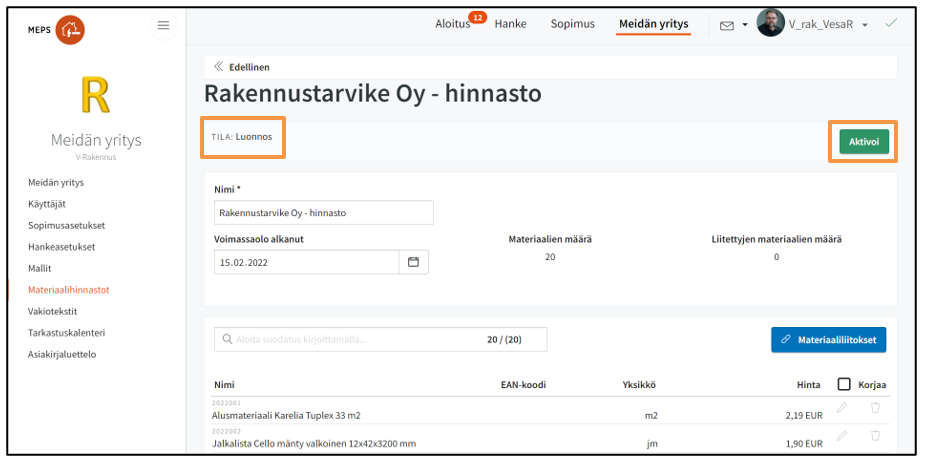
Task: Expand the mail dropdown arrow
Action: pyautogui.click(x=744, y=25)
